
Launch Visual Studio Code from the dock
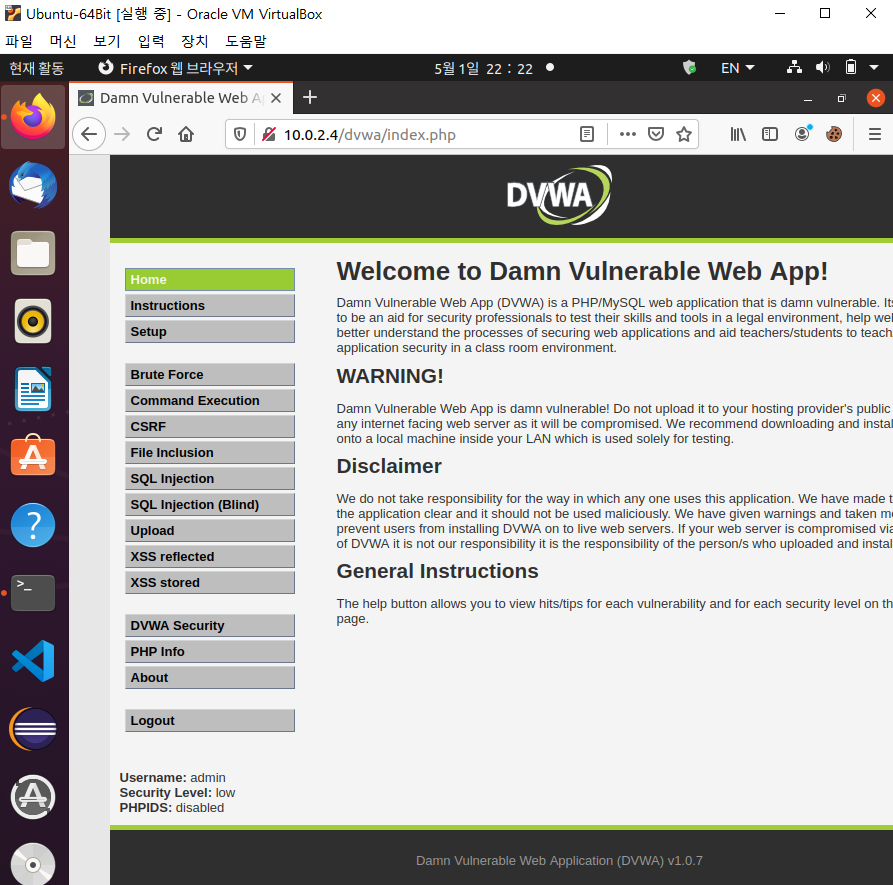pyautogui.click(x=33, y=661)
